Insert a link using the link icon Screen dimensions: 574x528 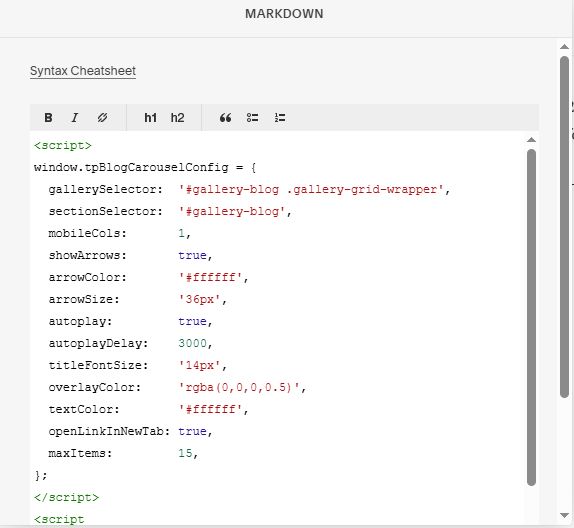pyautogui.click(x=102, y=118)
